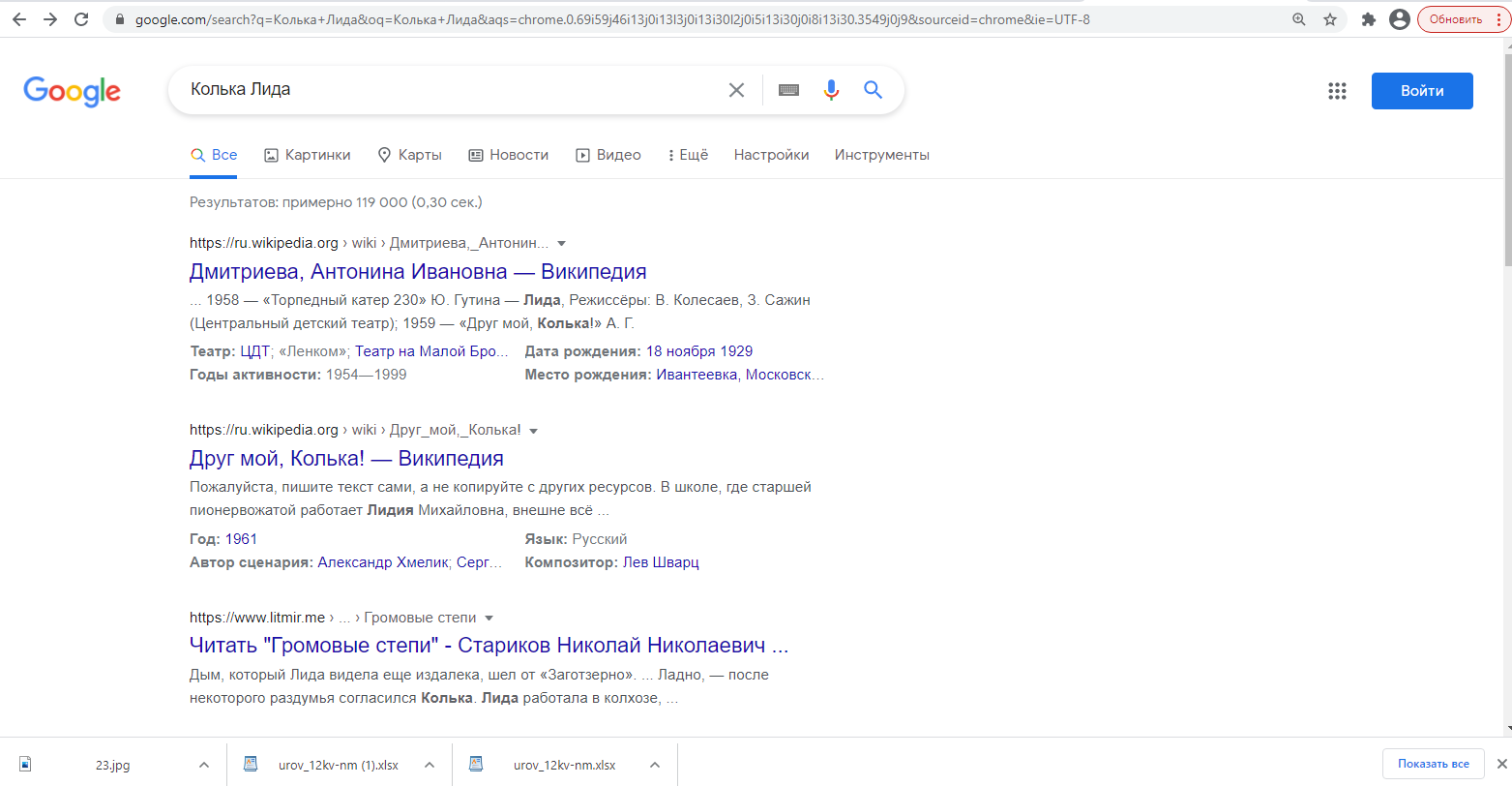The width and height of the screenshot is (1512, 786).
Task: View site security lock info
Action: (120, 19)
